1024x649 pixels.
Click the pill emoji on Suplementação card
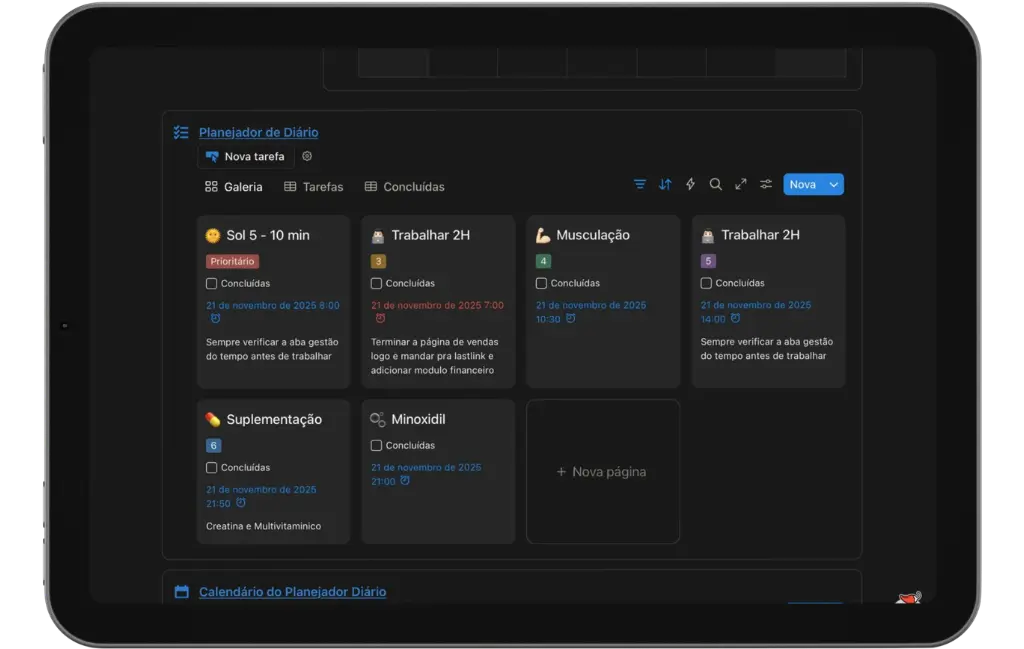point(213,420)
